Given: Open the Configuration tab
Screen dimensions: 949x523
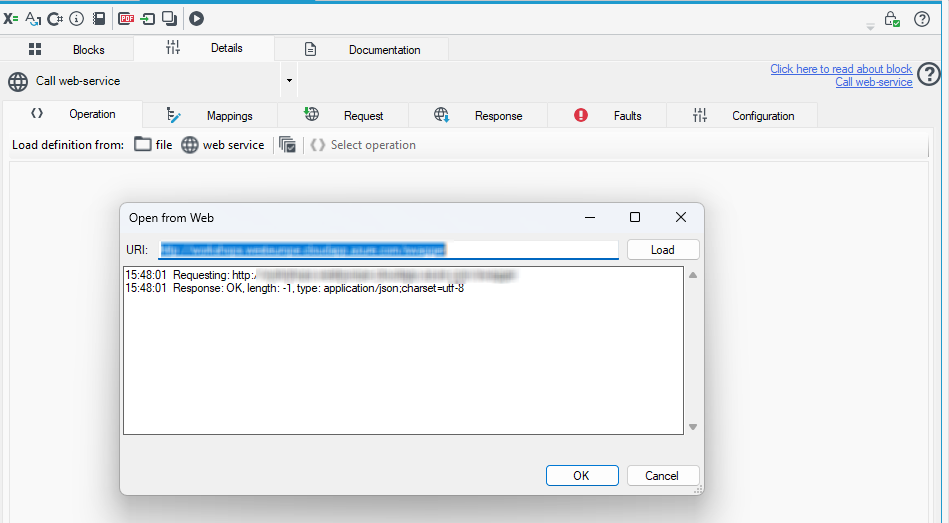Looking at the screenshot, I should [x=742, y=116].
